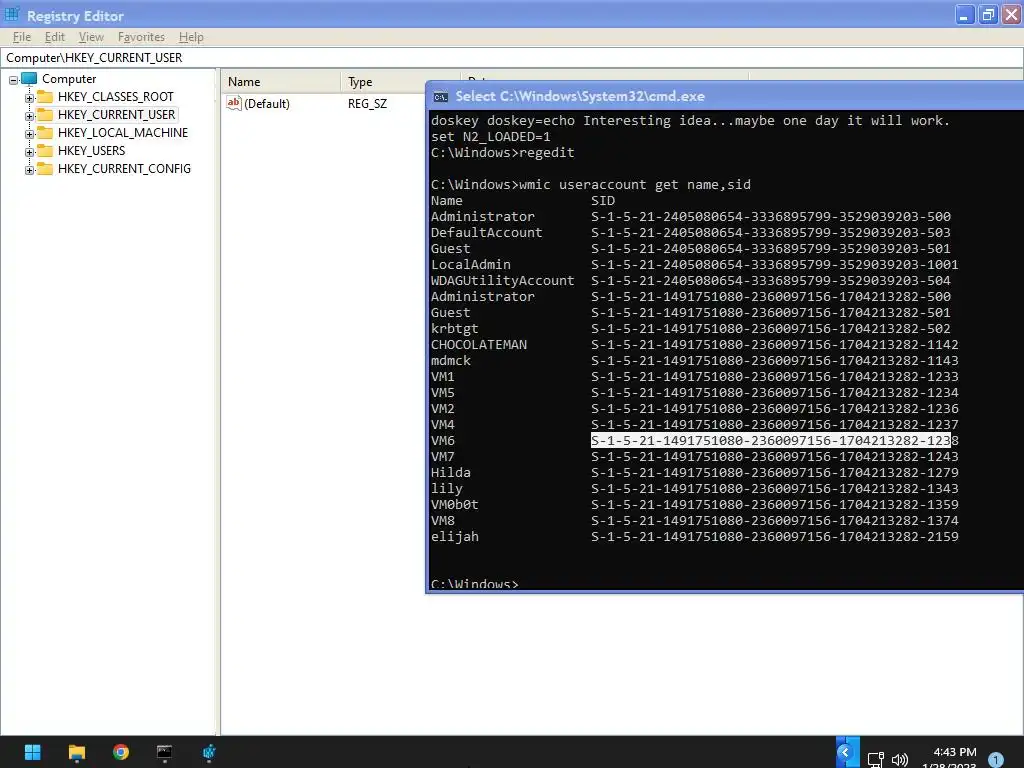Sort by the Name column header

tap(281, 82)
